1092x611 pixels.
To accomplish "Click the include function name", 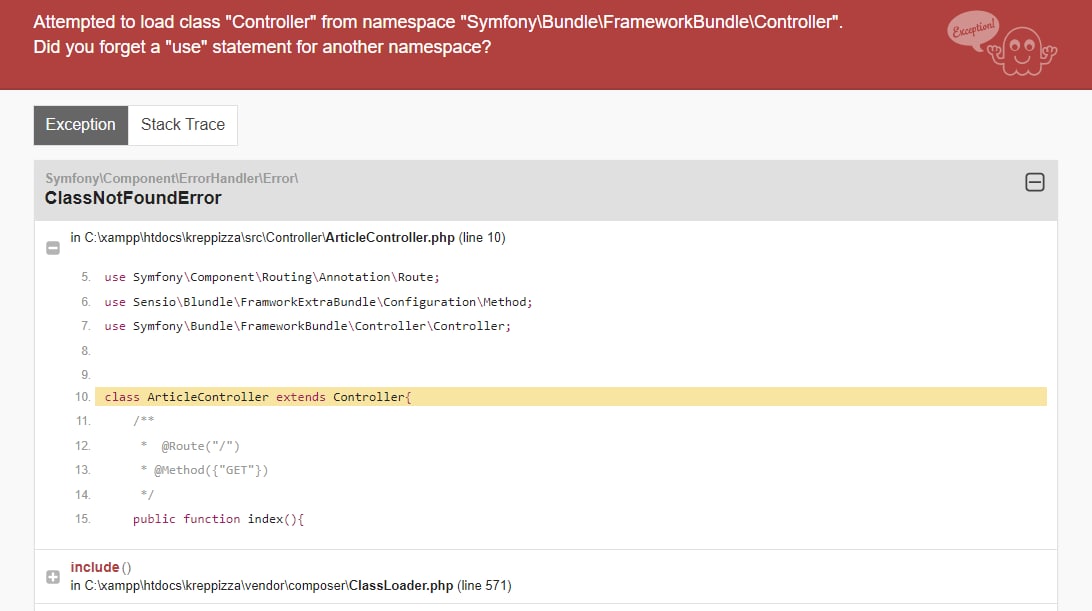I will (95, 567).
